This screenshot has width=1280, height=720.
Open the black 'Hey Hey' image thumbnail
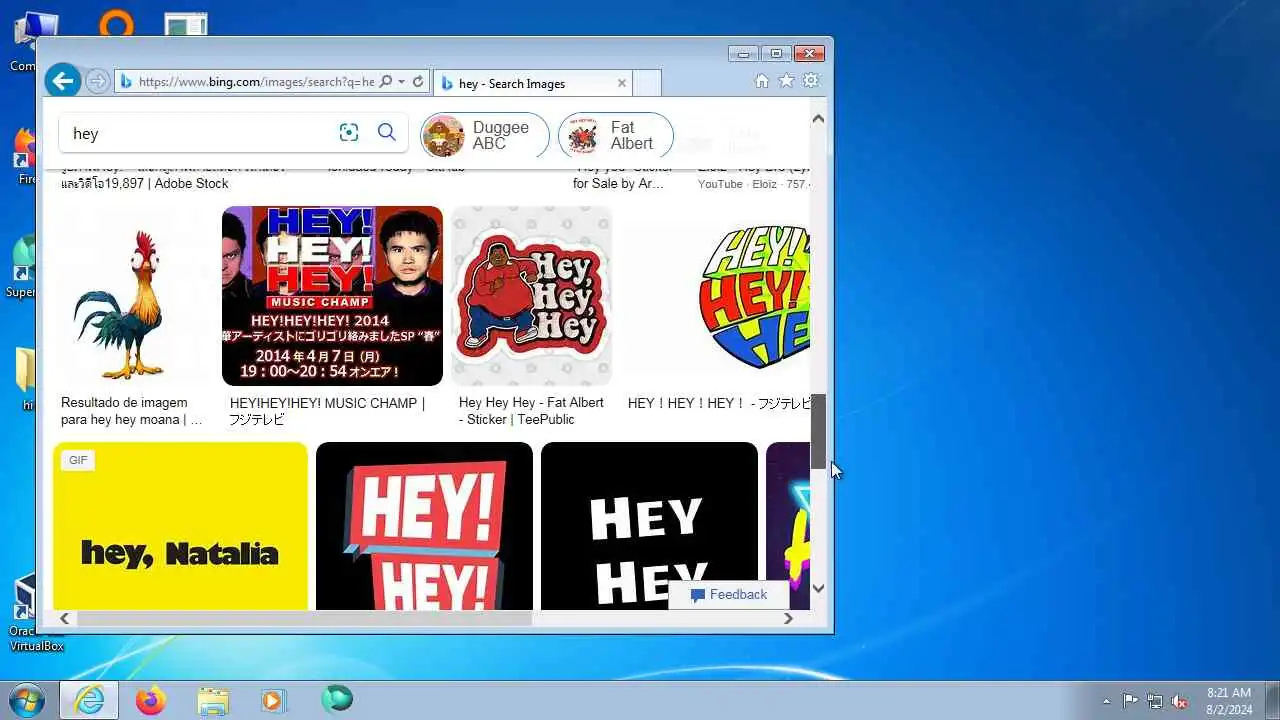pos(649,526)
